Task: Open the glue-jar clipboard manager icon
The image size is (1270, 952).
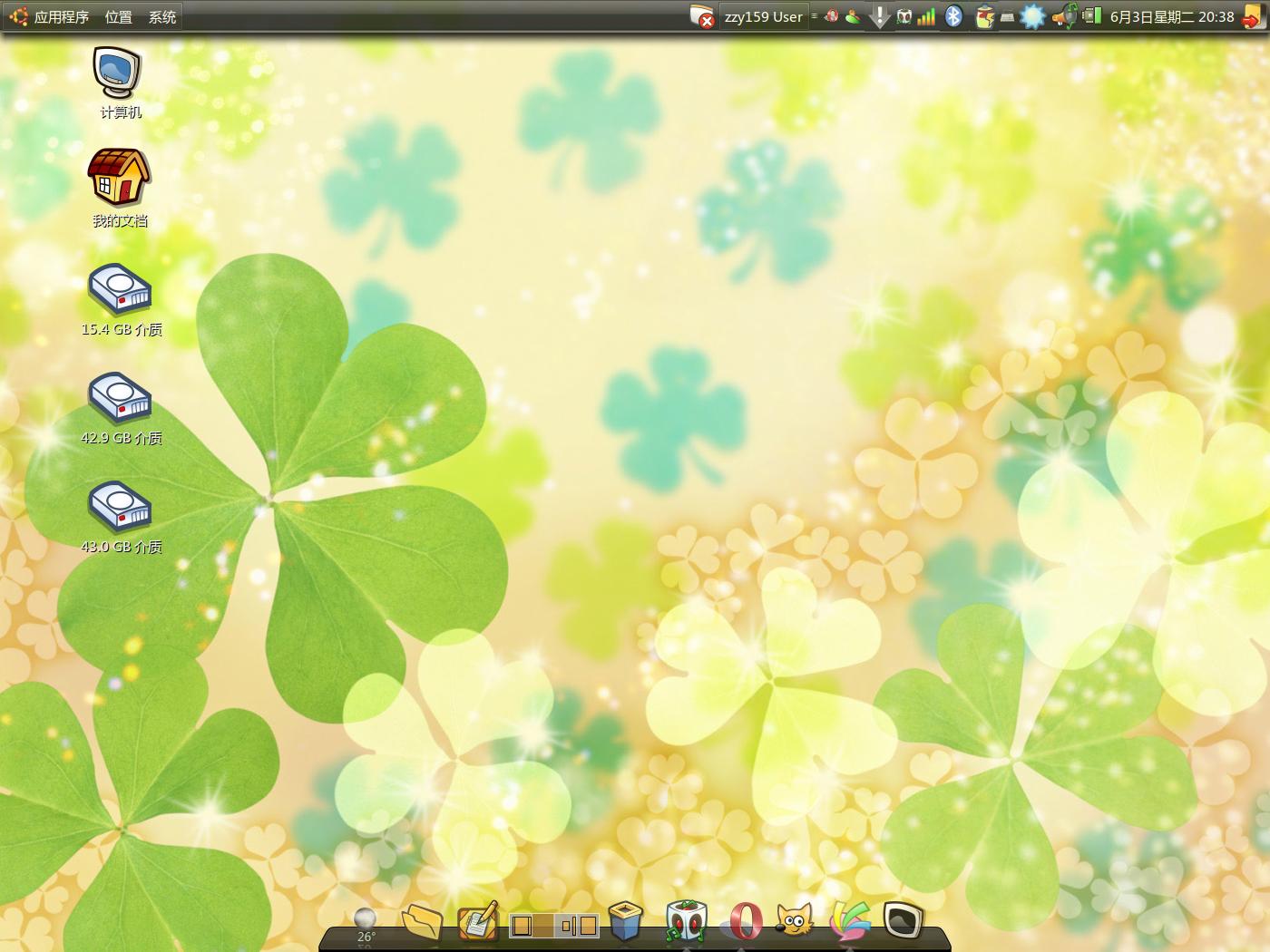Action: click(x=984, y=17)
